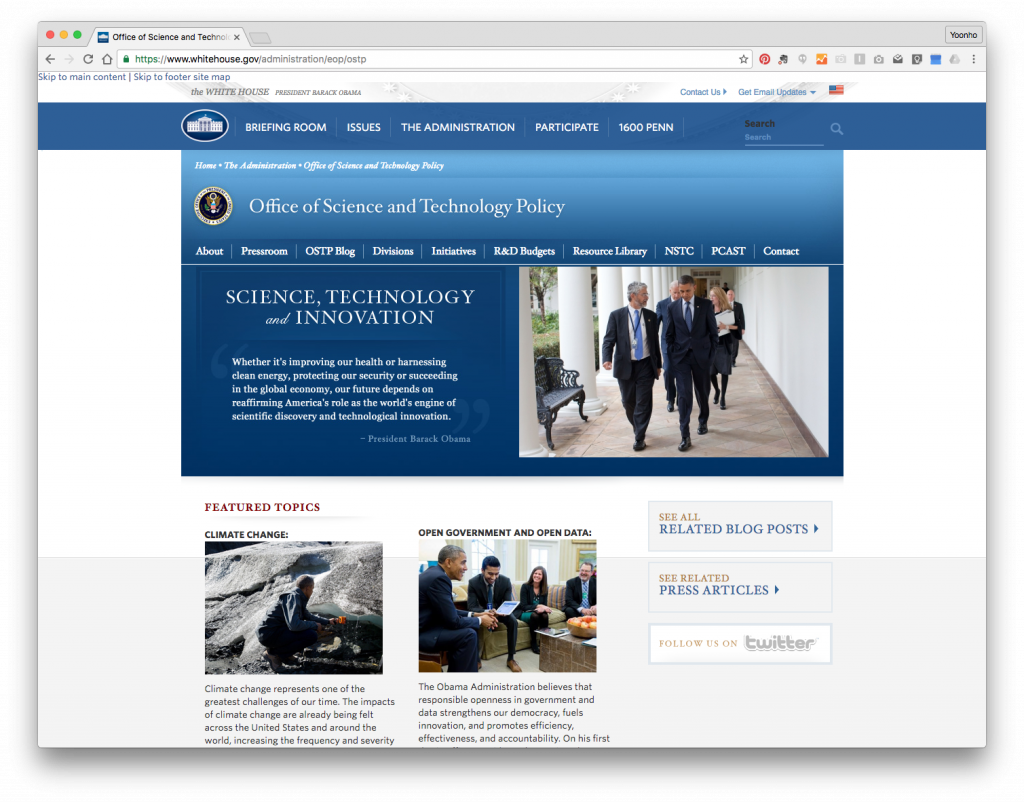Image resolution: width=1024 pixels, height=802 pixels.
Task: Open the blue rectangle extension icon
Action: coord(936,59)
